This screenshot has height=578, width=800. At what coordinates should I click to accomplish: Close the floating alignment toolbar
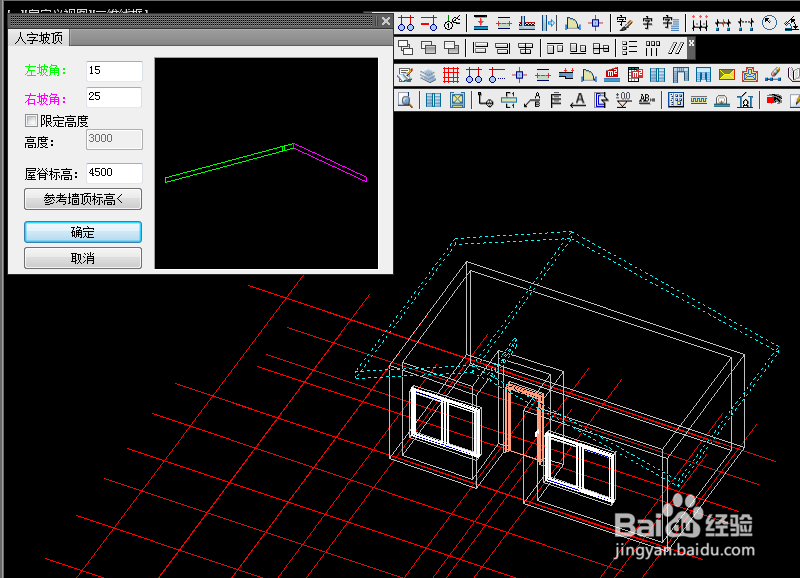[x=691, y=42]
